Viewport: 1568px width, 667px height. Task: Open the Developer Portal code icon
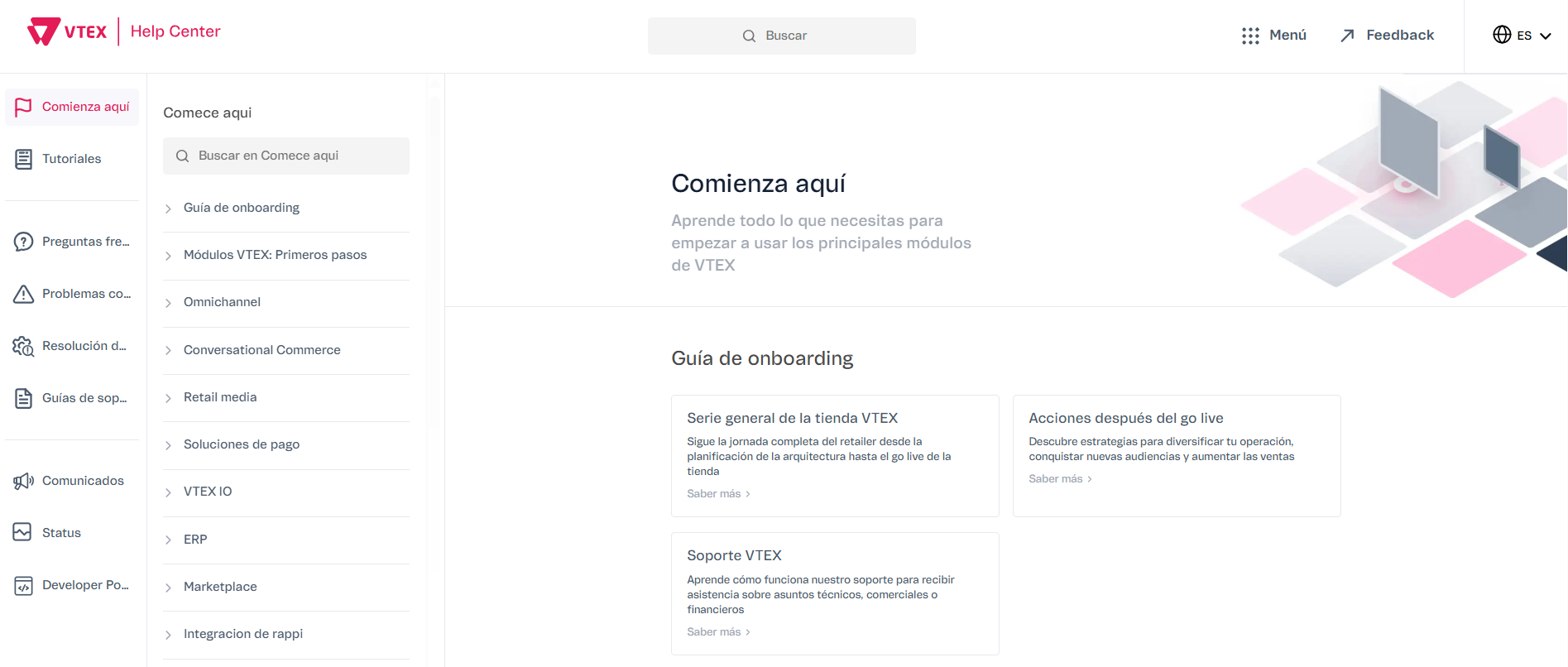[x=24, y=585]
